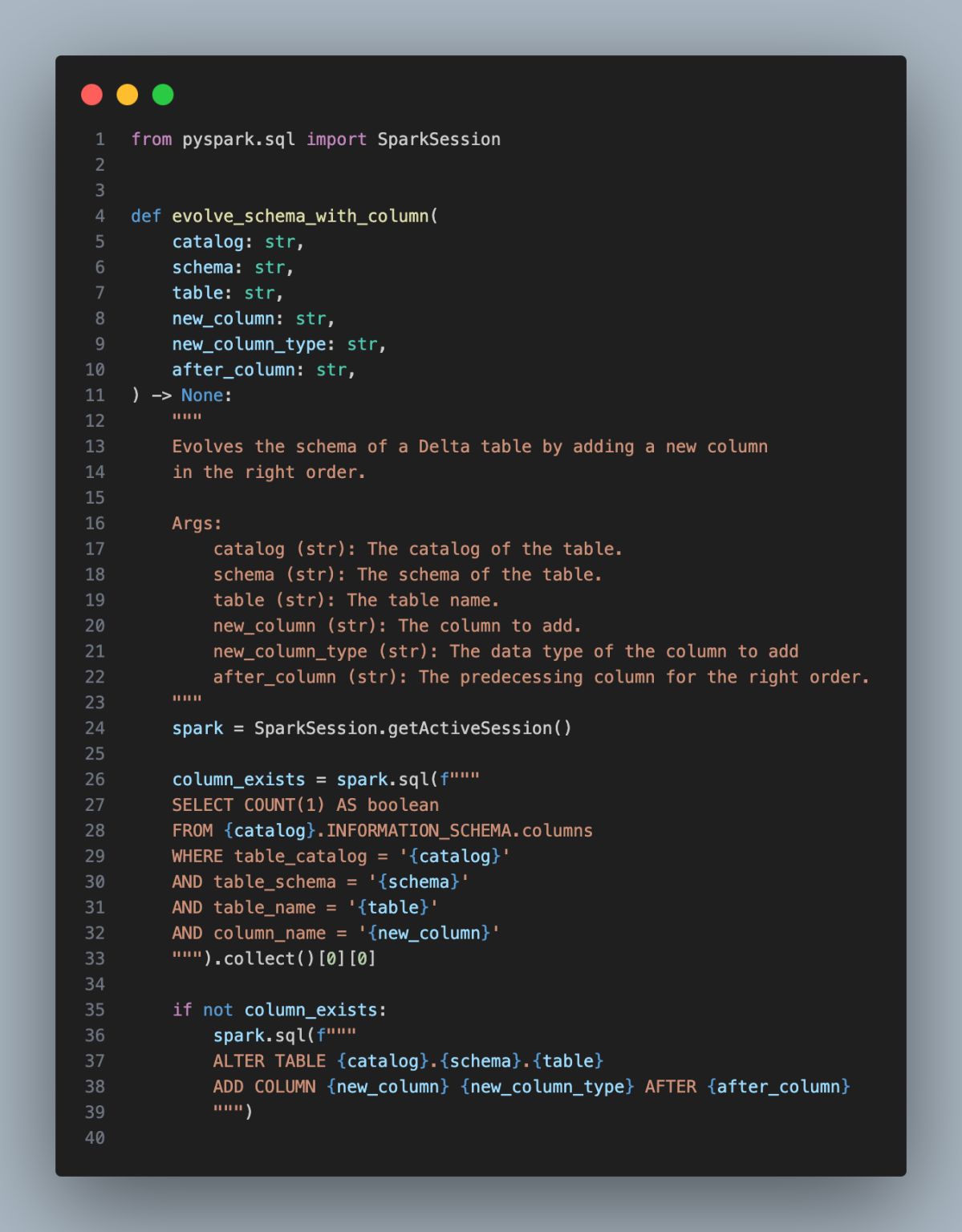The height and width of the screenshot is (1232, 962).
Task: Click the None return type on line 11
Action: pyautogui.click(x=202, y=395)
